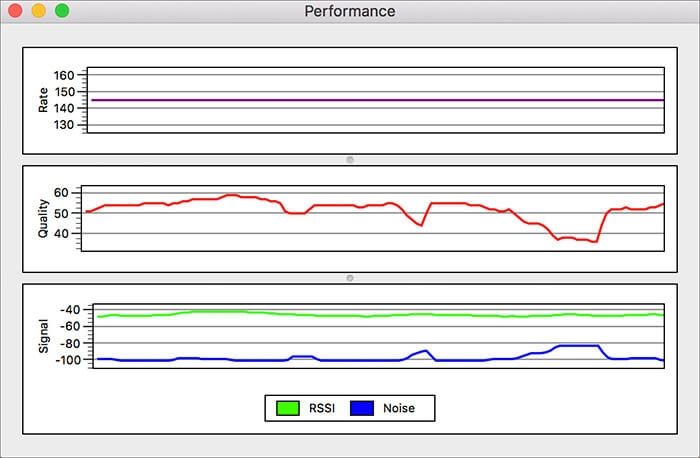Click the blue Noise legend swatch
The image size is (700, 458).
pyautogui.click(x=362, y=408)
